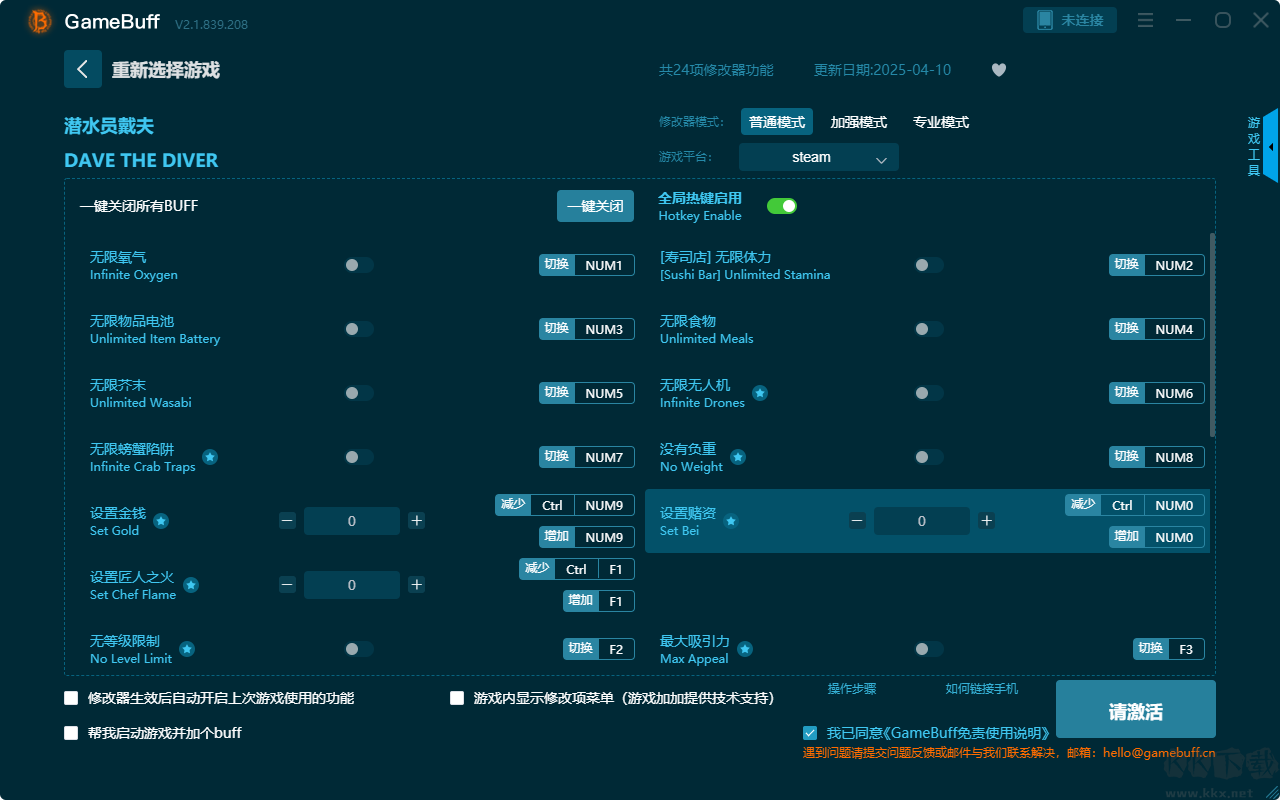This screenshot has width=1280, height=800.
Task: Click the NUM2 hotkey for Unlimited Stamina
Action: click(x=1174, y=265)
